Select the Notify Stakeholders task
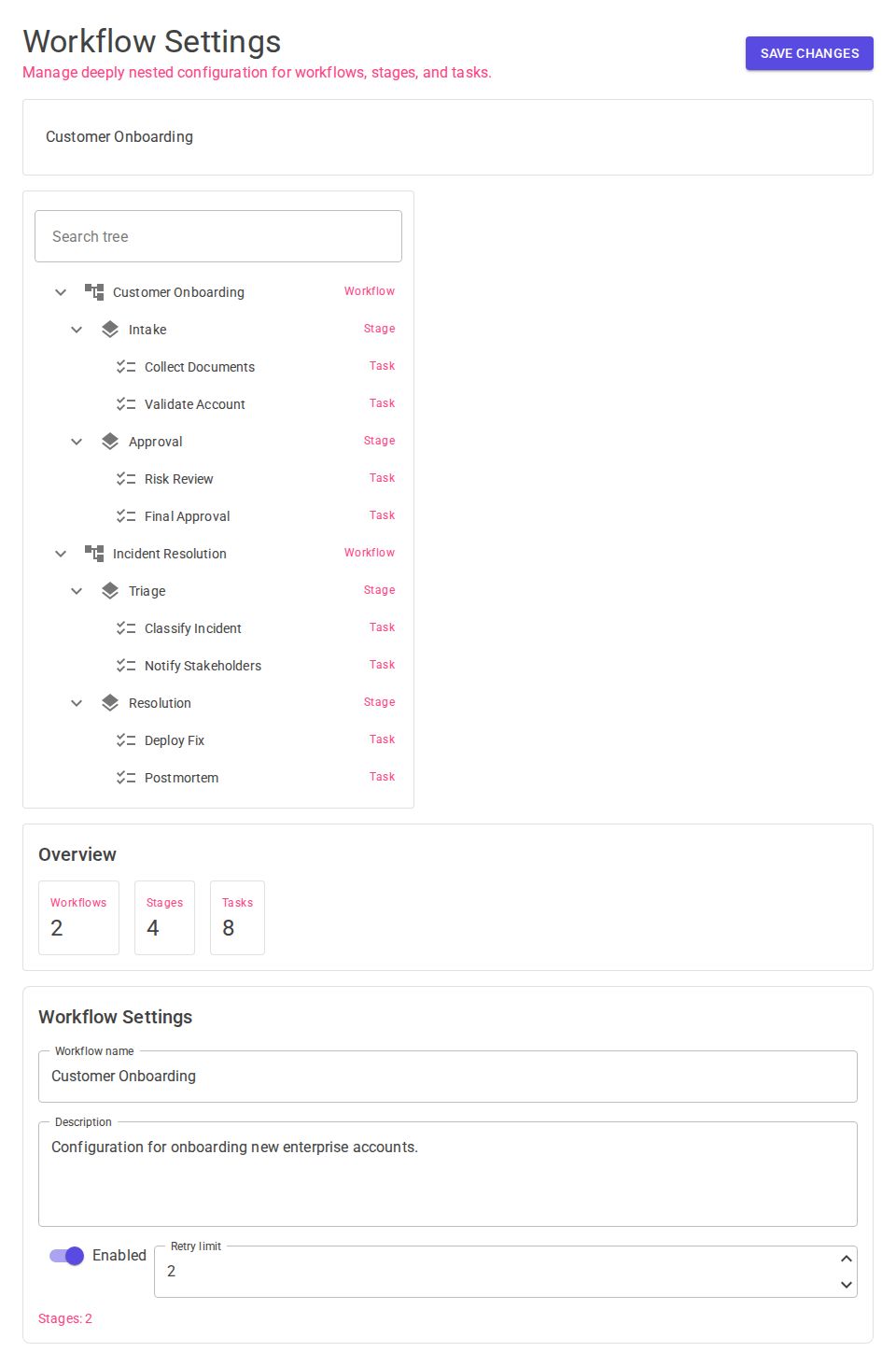Screen dimensions: 896x1366 click(x=203, y=665)
